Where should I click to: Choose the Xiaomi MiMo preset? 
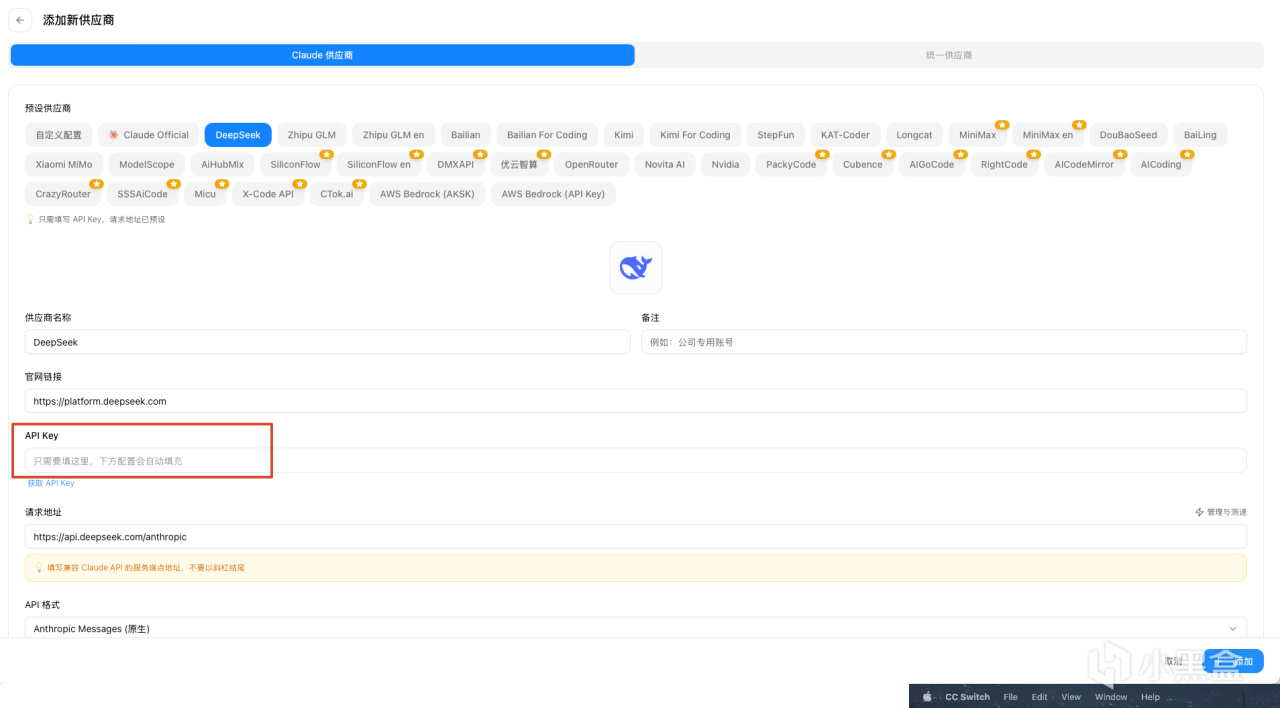pyautogui.click(x=64, y=165)
